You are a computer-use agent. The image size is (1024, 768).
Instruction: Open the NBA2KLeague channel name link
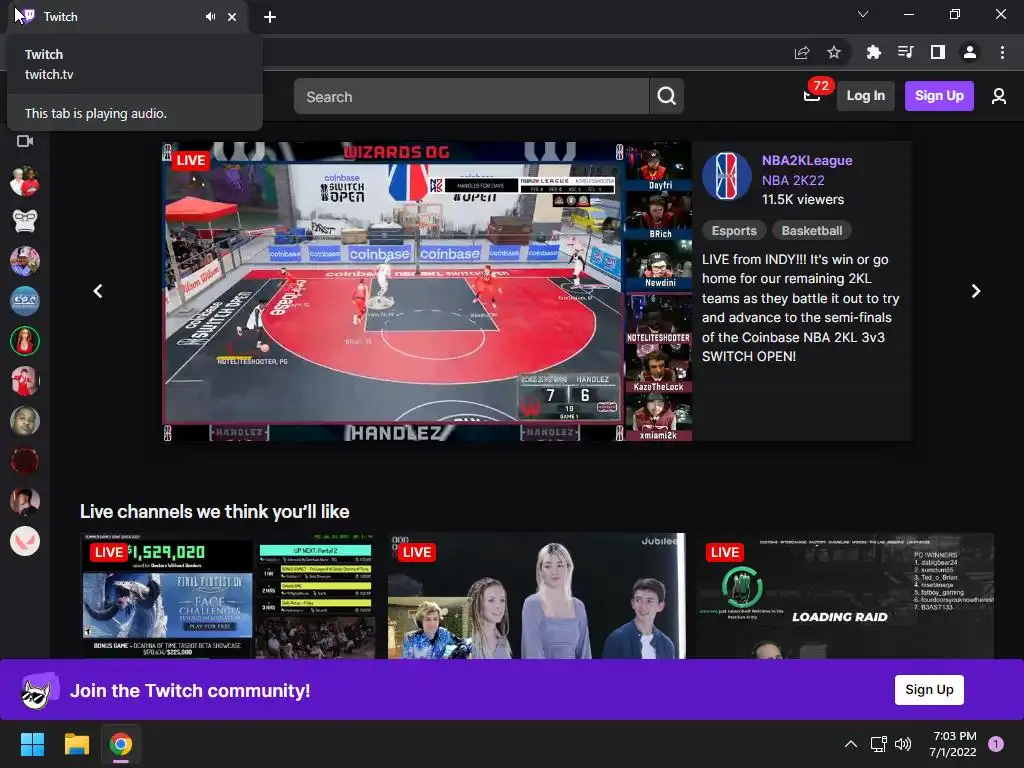coord(807,160)
